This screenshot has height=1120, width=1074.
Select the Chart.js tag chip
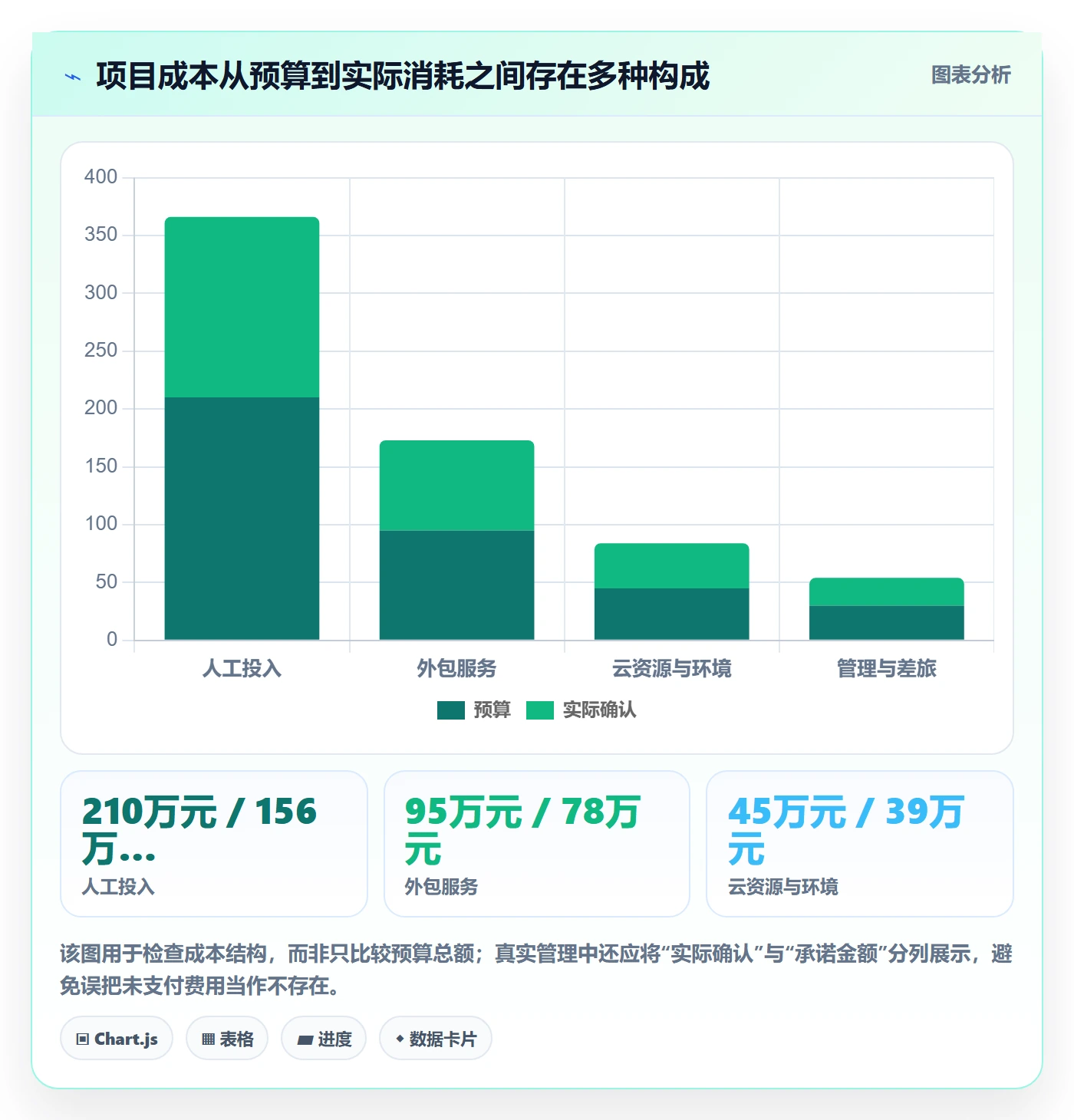117,1039
